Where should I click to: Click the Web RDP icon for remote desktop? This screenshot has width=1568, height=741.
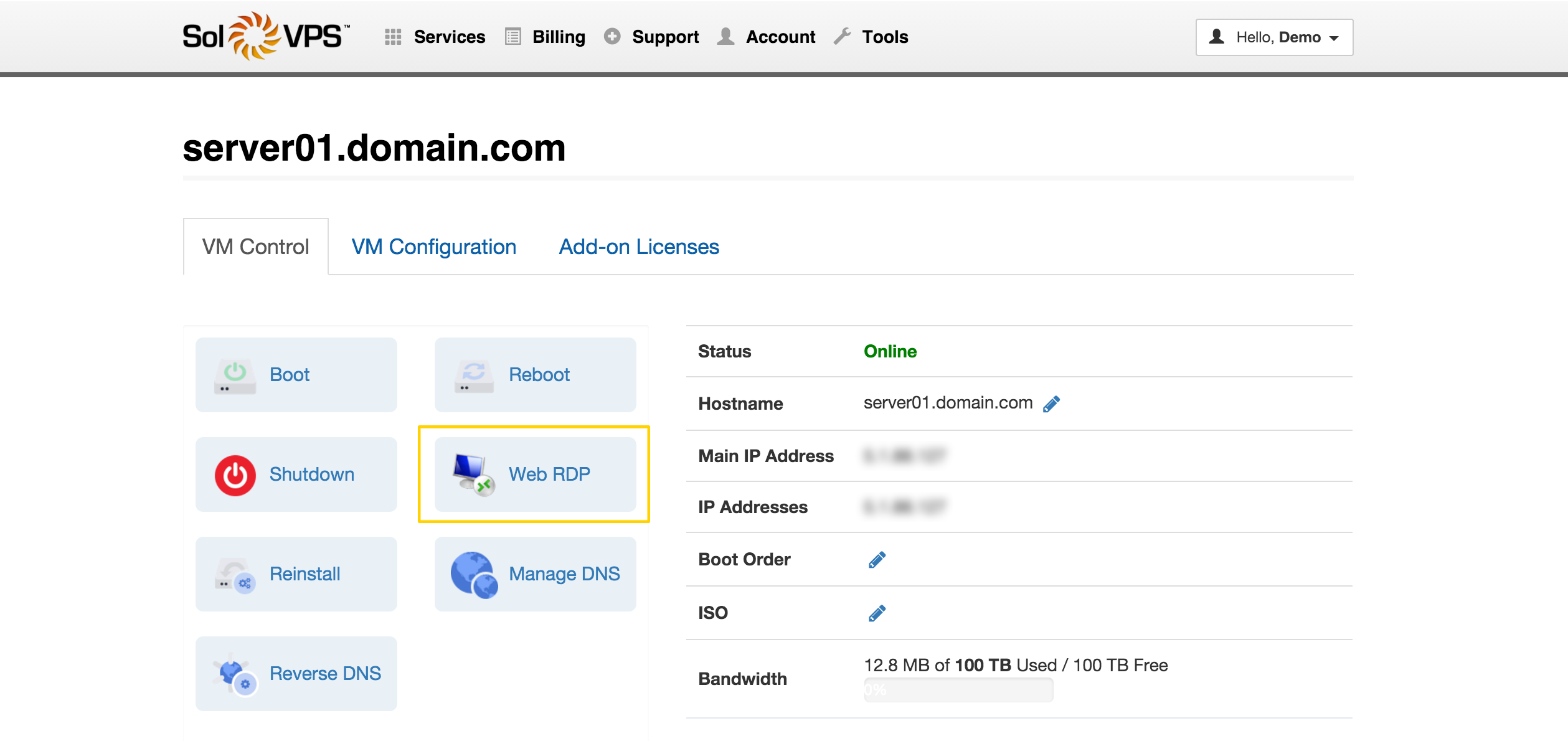540,473
